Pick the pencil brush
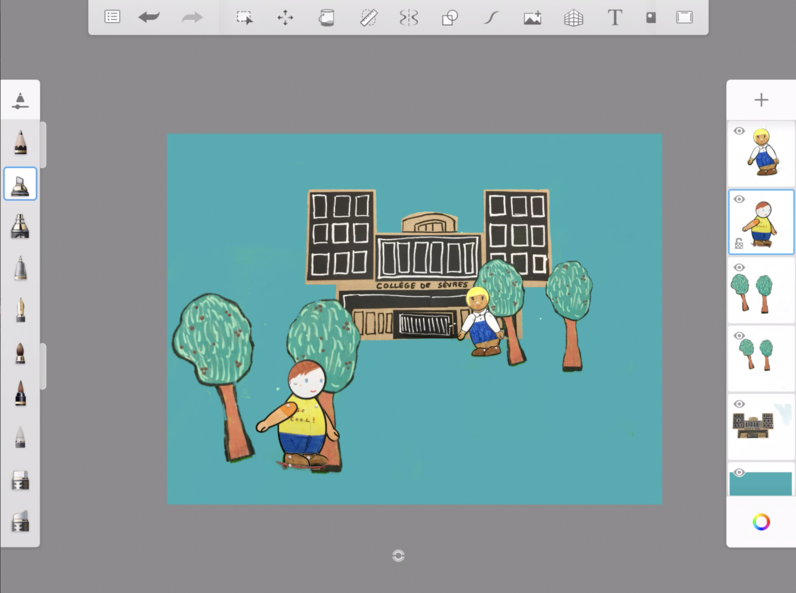 (20, 142)
